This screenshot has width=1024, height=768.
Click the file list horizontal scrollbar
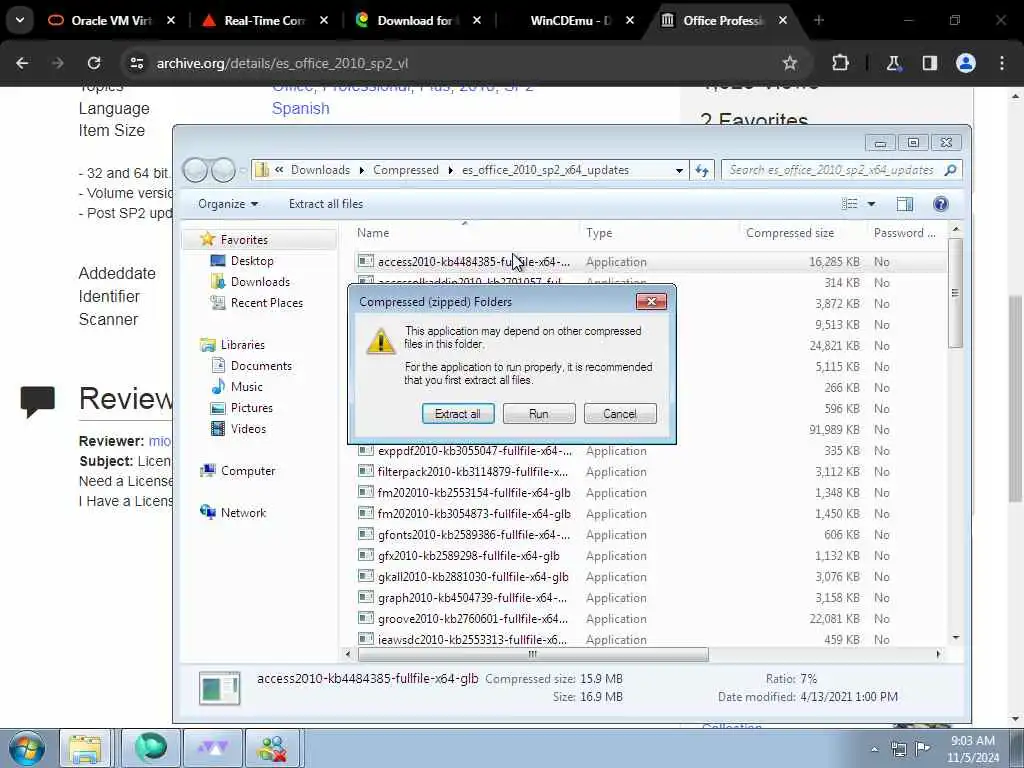coord(533,654)
